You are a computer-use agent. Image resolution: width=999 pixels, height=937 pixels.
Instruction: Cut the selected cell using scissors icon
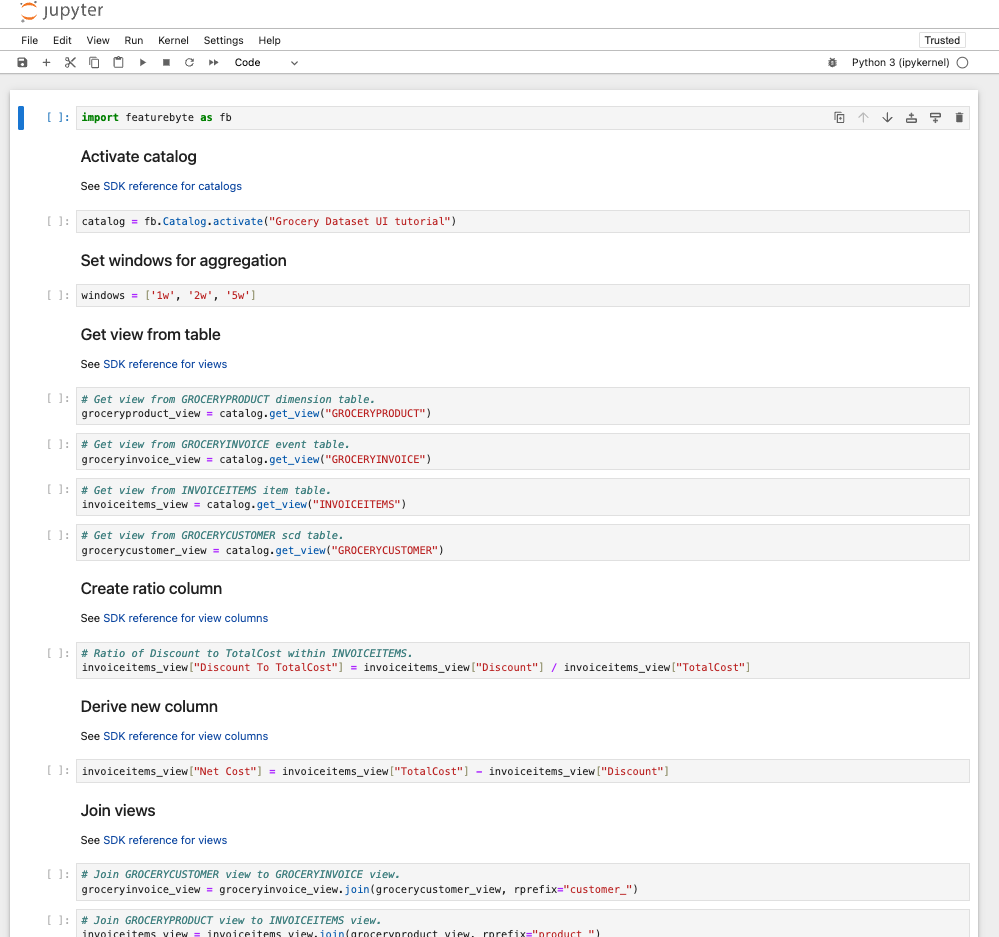click(70, 63)
